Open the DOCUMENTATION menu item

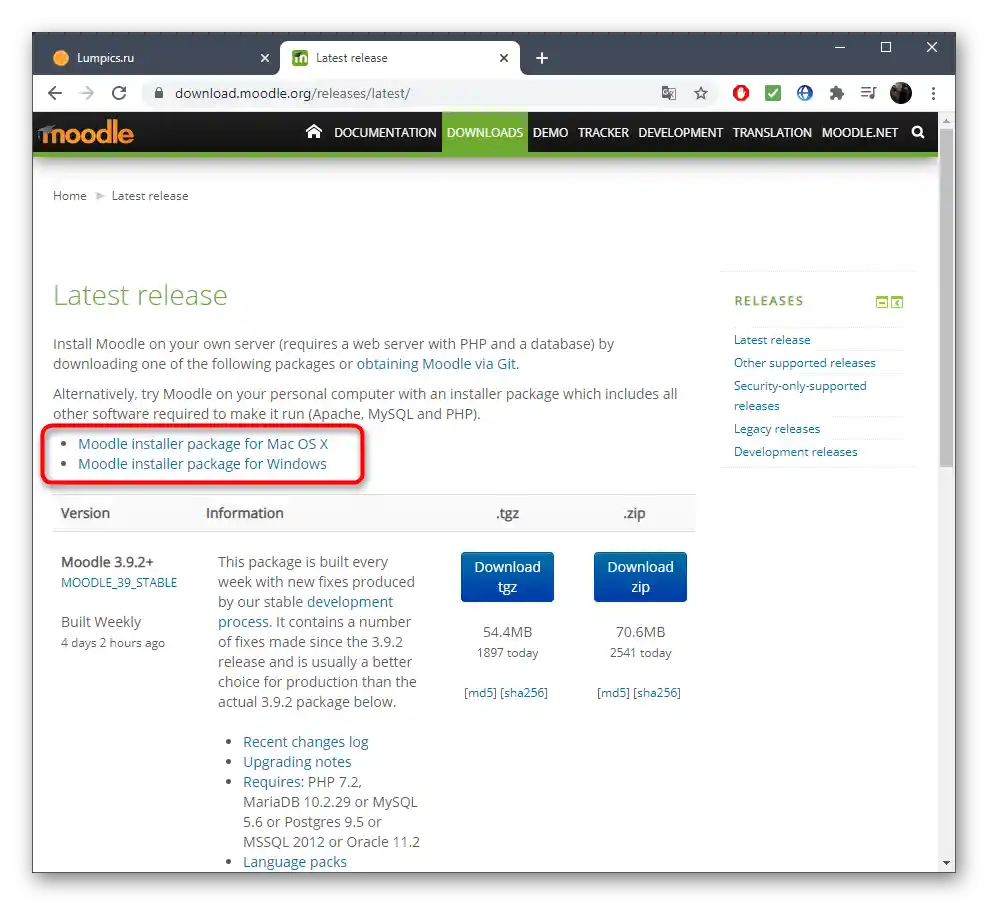[385, 132]
